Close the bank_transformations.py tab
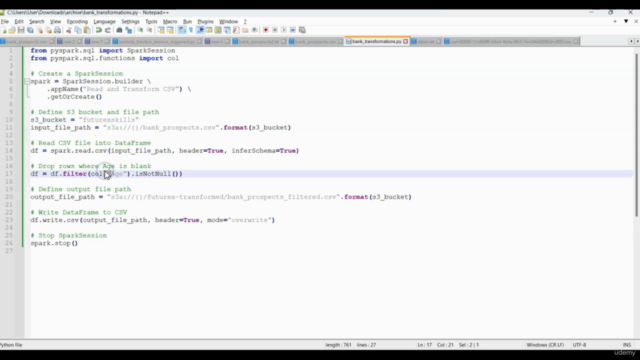 click(405, 42)
